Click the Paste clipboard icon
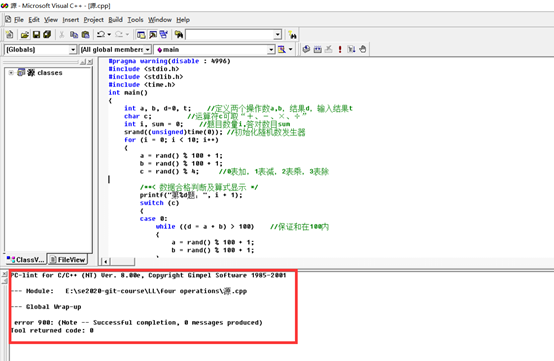 click(86, 35)
